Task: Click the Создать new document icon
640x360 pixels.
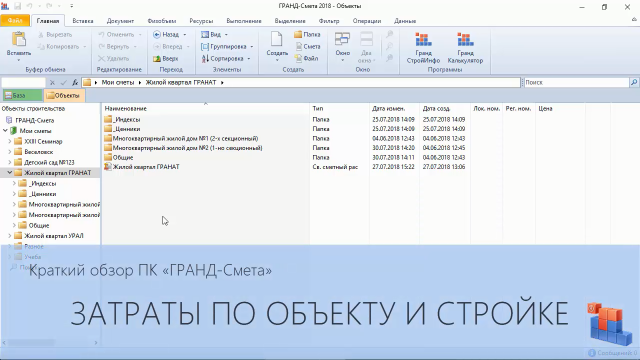Action: (277, 39)
